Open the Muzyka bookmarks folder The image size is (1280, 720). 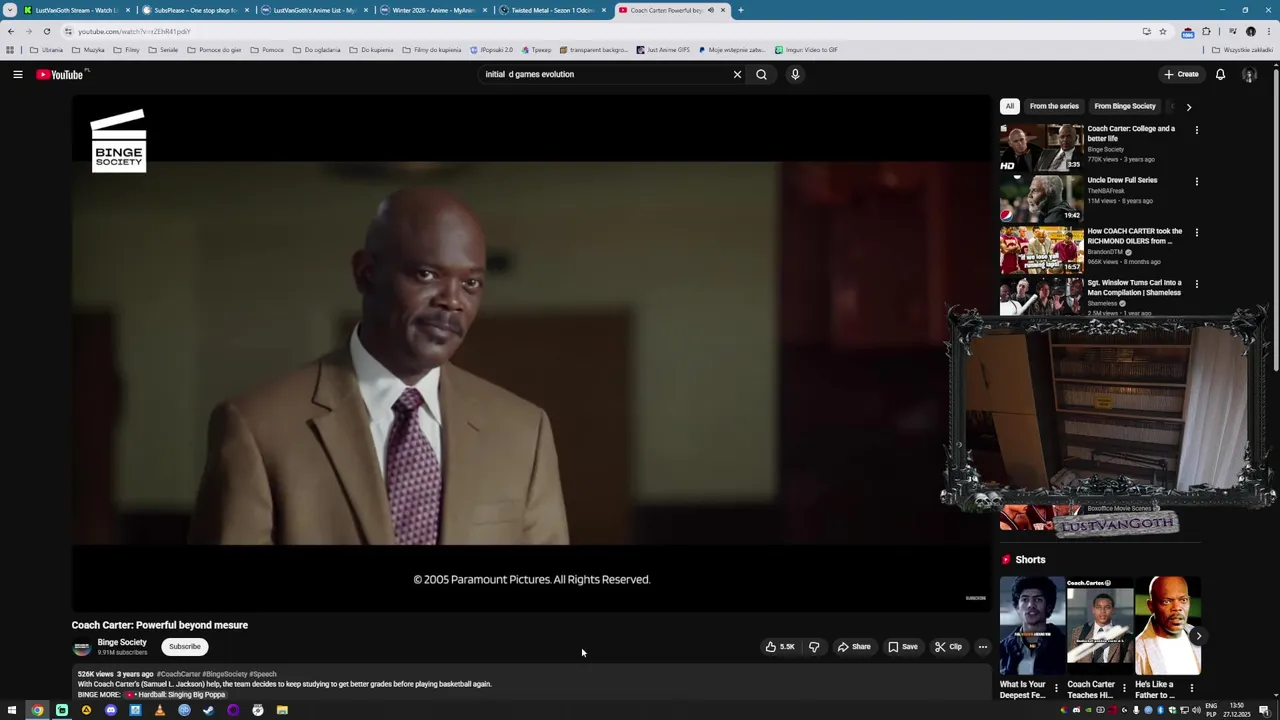tap(88, 50)
